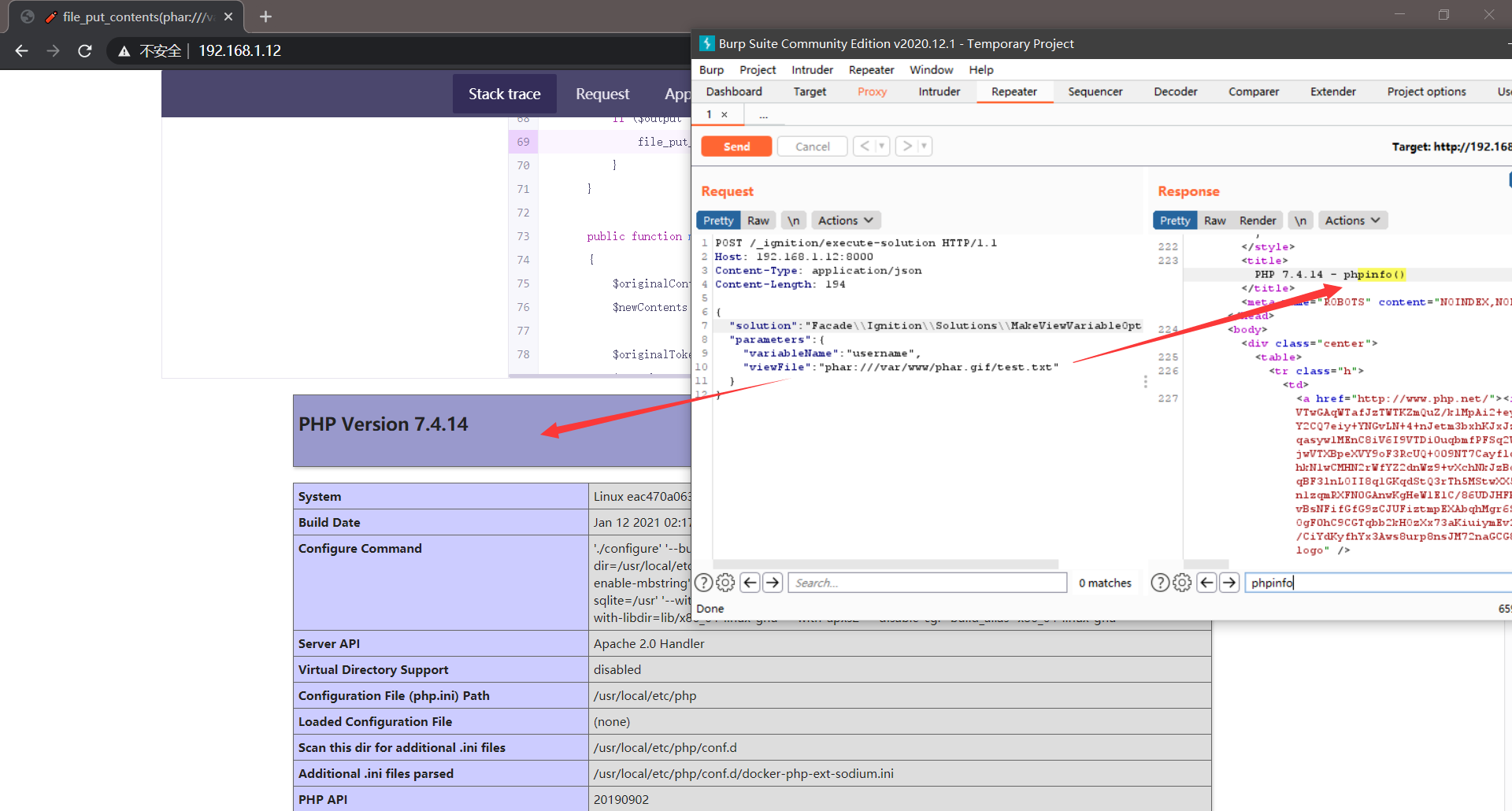This screenshot has width=1512, height=811.
Task: Go to next request with right arrow
Action: click(907, 146)
